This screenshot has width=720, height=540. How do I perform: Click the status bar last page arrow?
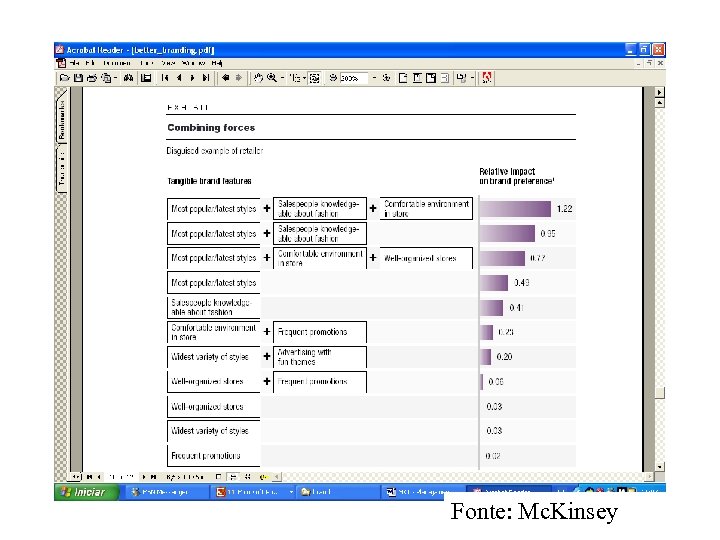(154, 477)
